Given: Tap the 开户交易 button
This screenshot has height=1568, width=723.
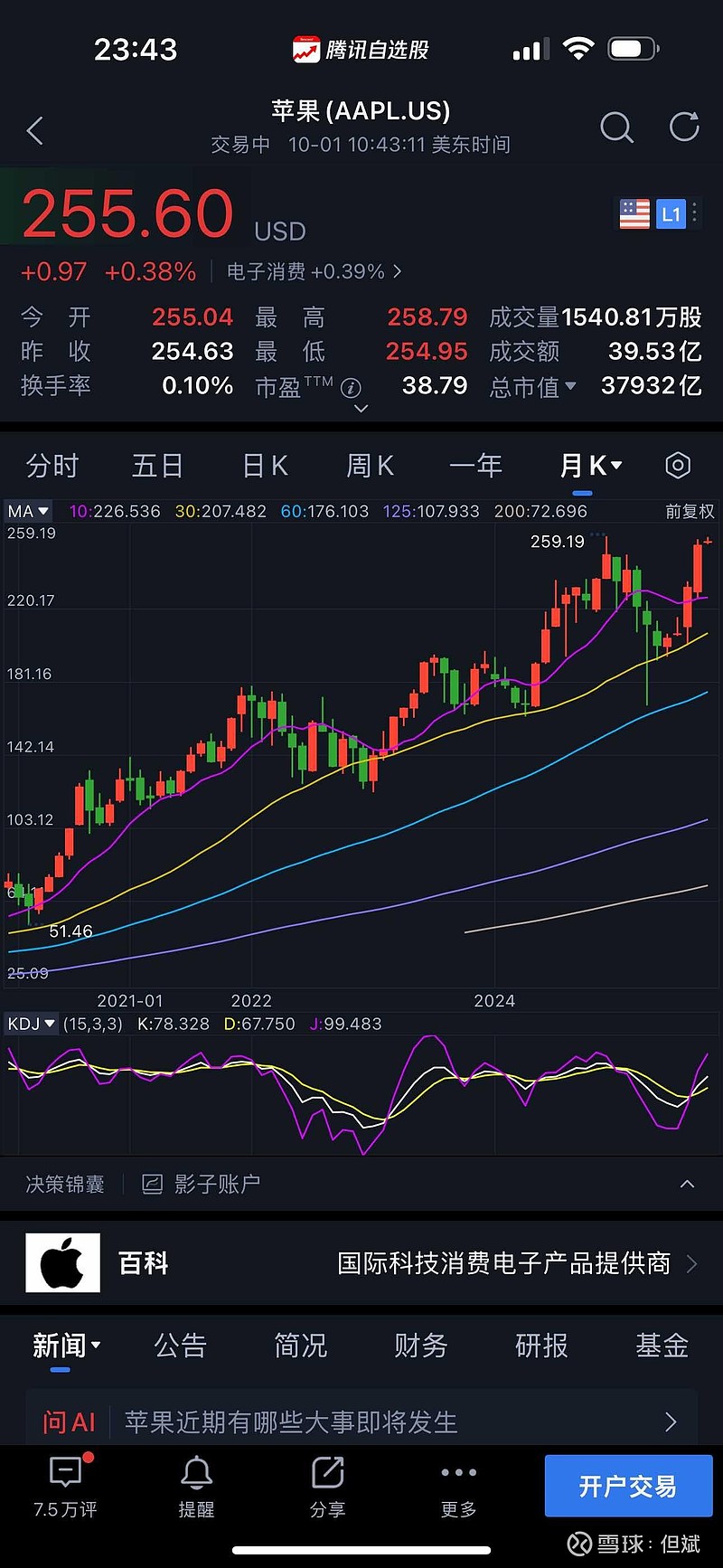Looking at the screenshot, I should (x=628, y=1486).
